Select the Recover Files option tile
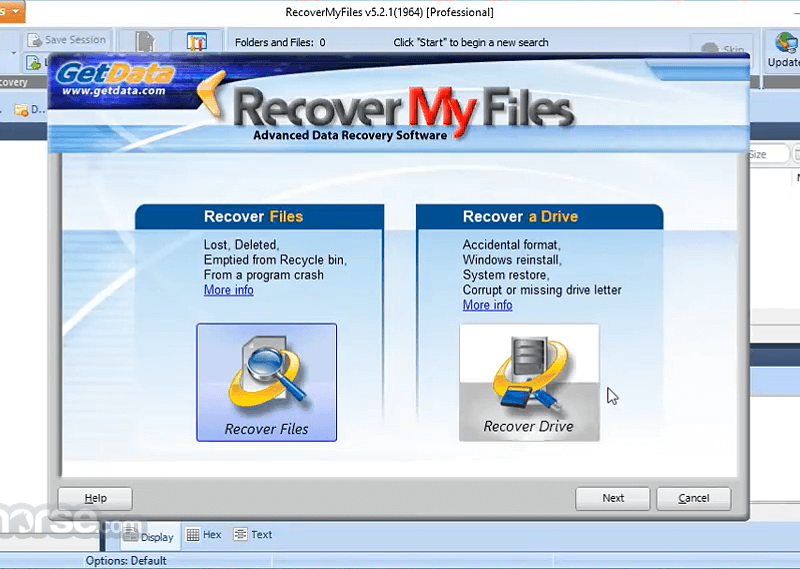Viewport: 800px width, 569px height. coord(266,382)
